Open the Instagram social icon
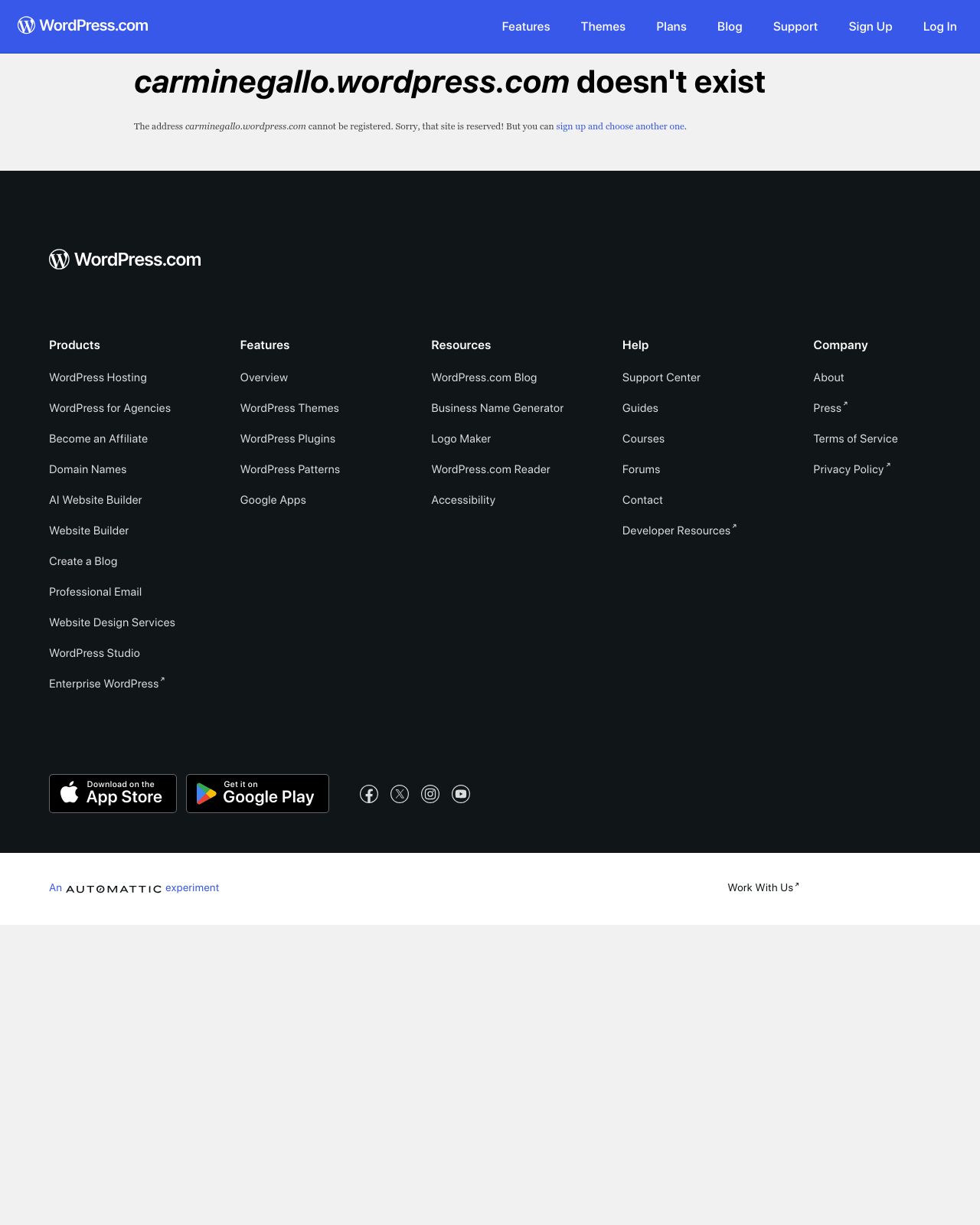The height and width of the screenshot is (1225, 980). coord(430,794)
